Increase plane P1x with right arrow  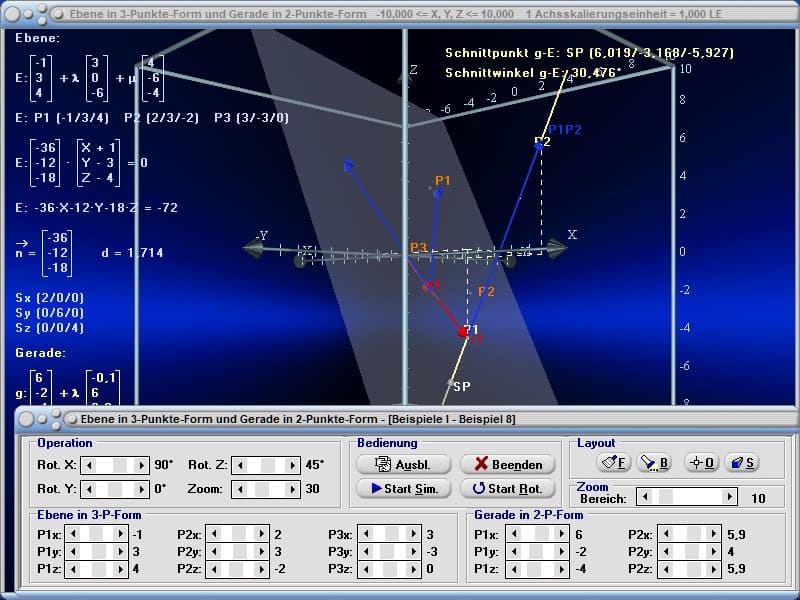pos(120,534)
